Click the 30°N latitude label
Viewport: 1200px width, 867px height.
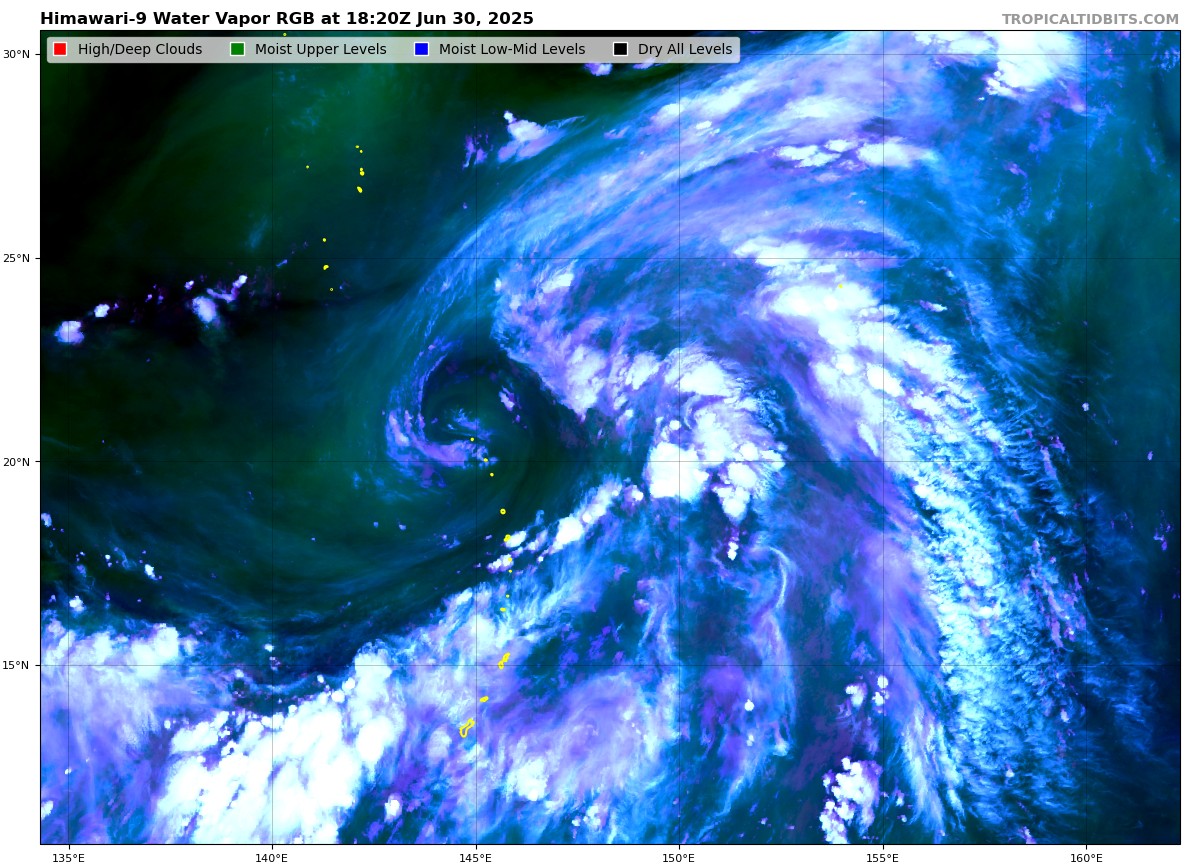click(x=19, y=54)
